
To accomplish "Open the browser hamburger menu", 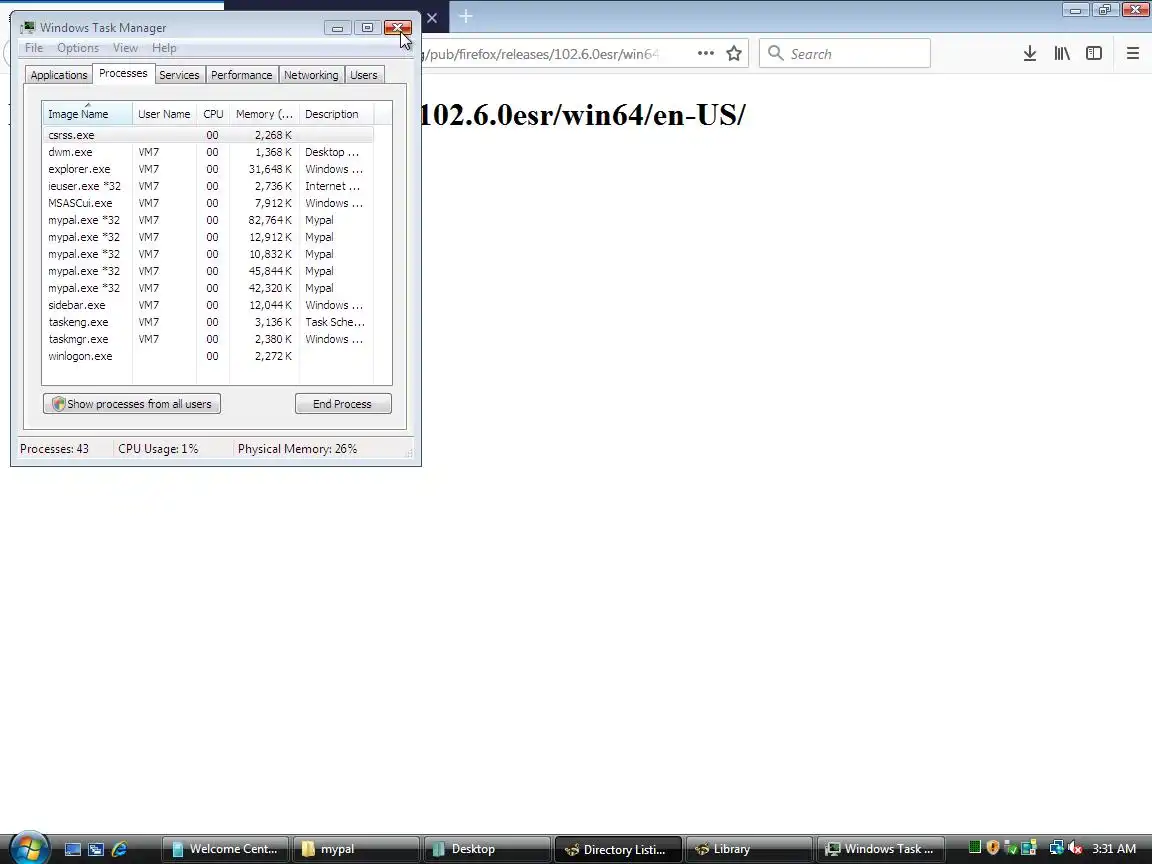I will [x=1132, y=54].
